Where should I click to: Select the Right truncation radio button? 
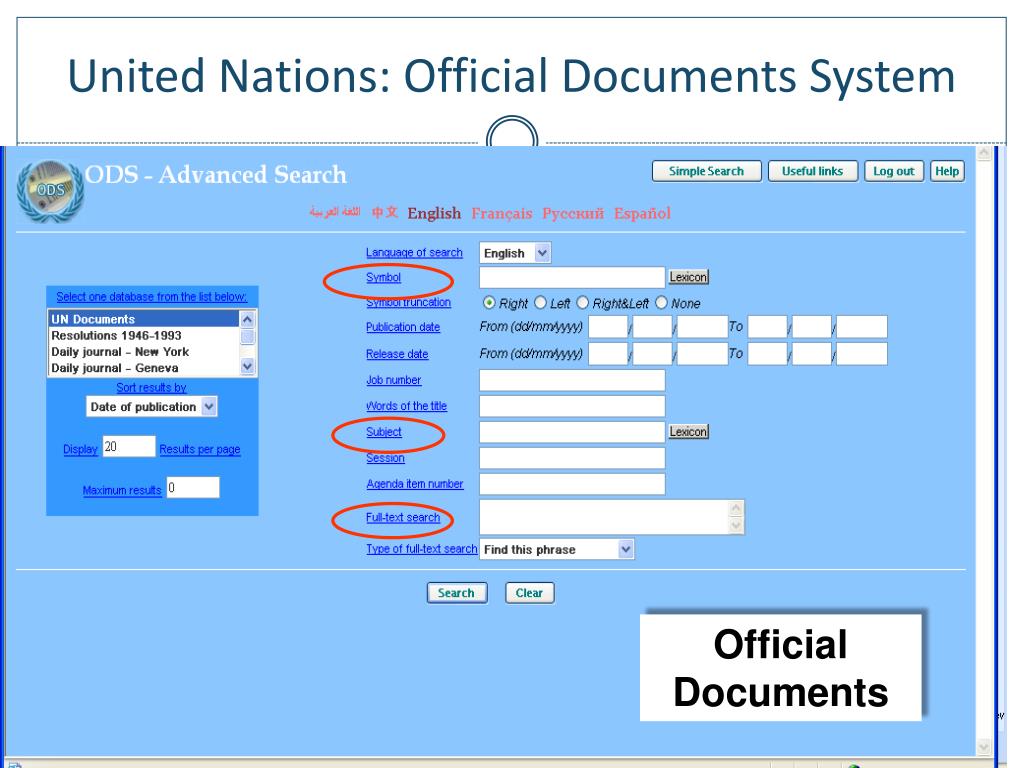pos(489,303)
